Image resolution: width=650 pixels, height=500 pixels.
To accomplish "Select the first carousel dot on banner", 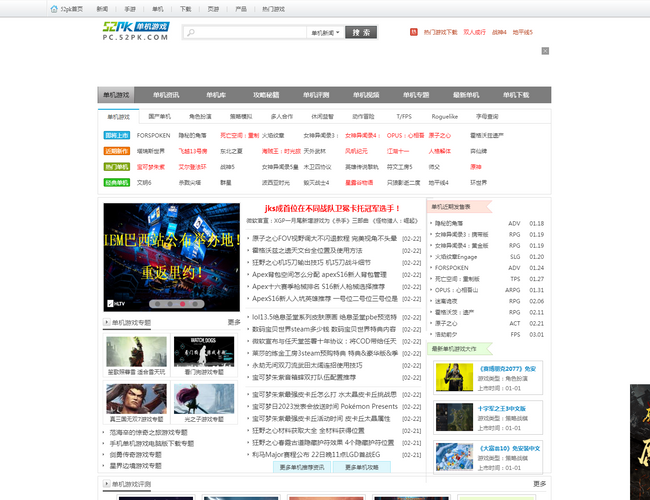I will [x=158, y=304].
